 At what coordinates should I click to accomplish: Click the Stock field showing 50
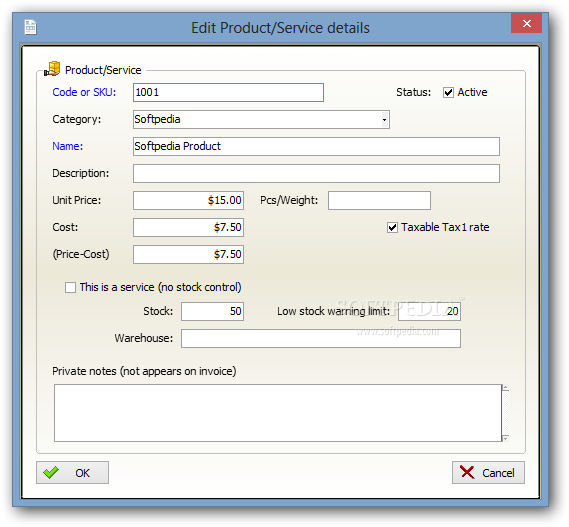pos(212,311)
